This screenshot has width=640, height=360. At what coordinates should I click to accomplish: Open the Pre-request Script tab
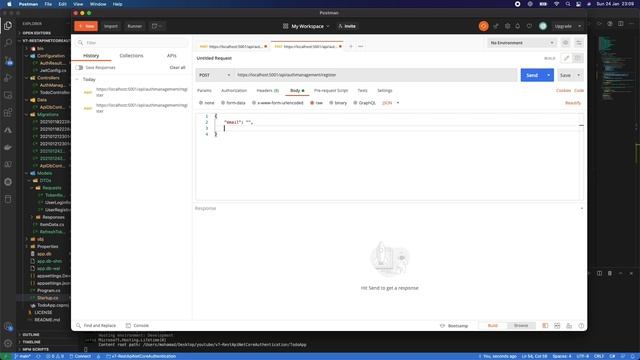coord(331,91)
